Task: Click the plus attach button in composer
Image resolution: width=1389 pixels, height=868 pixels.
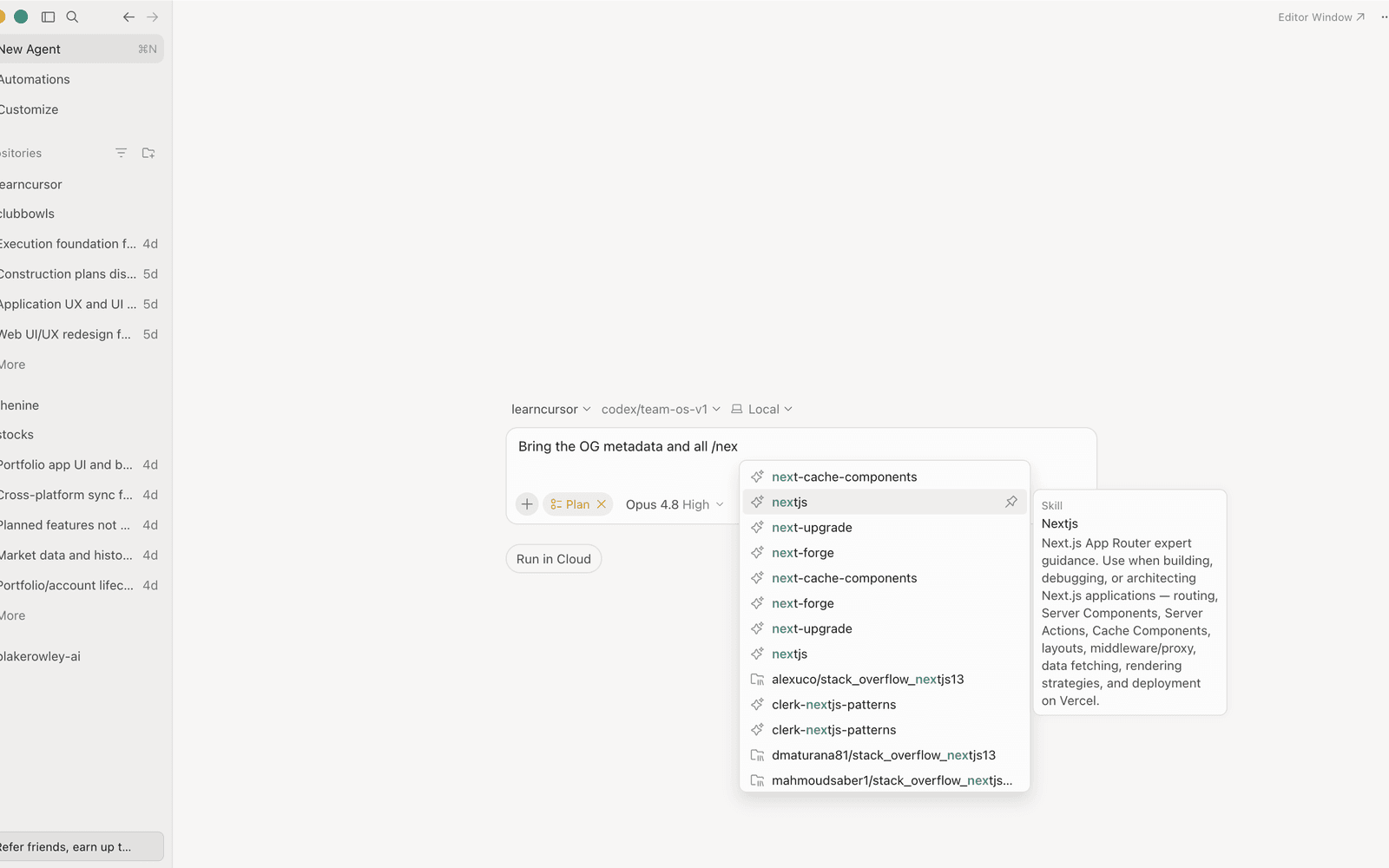Action: click(527, 504)
